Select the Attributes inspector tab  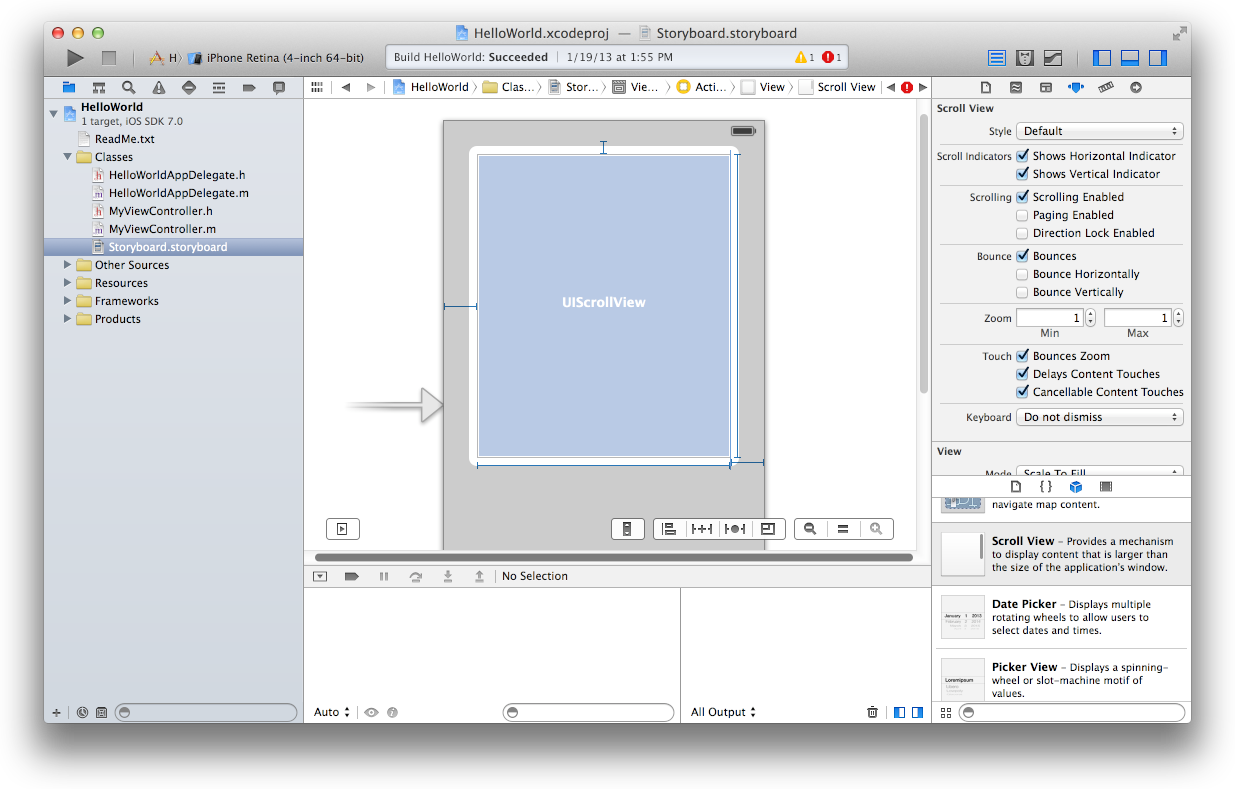point(1076,87)
